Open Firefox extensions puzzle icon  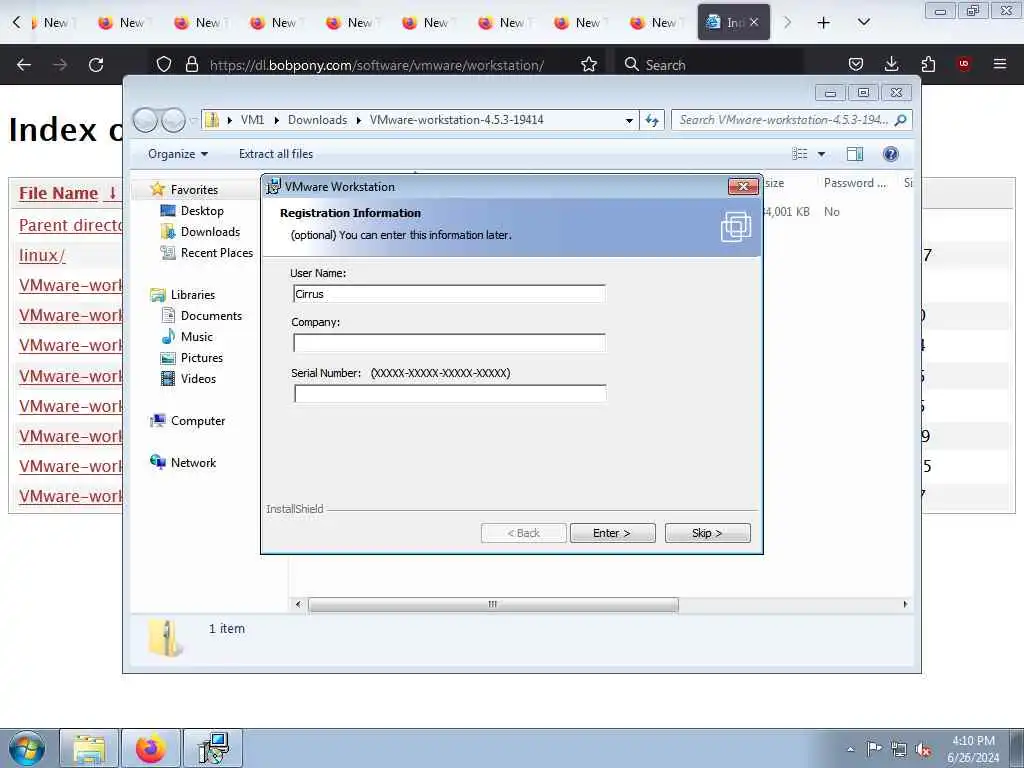928,64
